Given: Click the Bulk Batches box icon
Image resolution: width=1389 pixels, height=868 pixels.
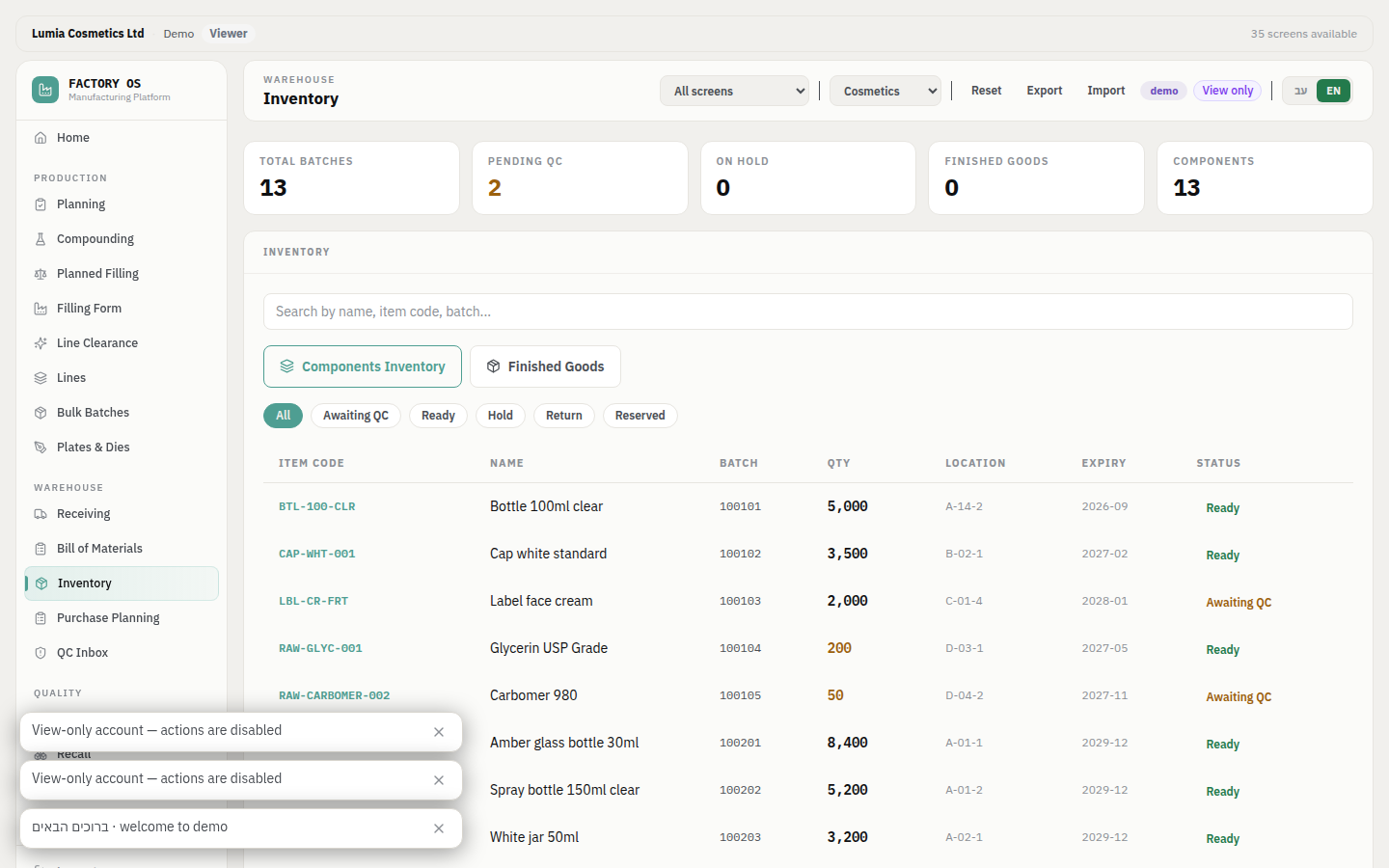Looking at the screenshot, I should coord(41,413).
